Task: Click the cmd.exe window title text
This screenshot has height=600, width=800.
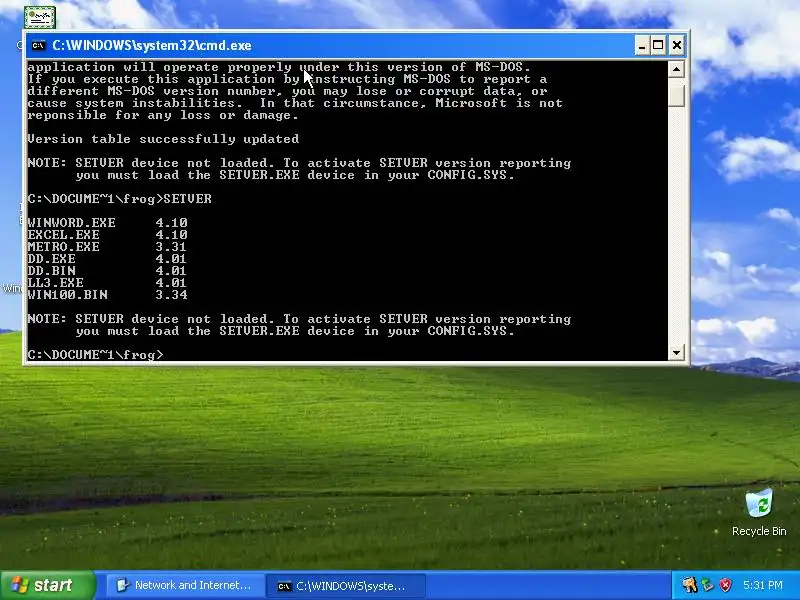Action: pos(152,45)
